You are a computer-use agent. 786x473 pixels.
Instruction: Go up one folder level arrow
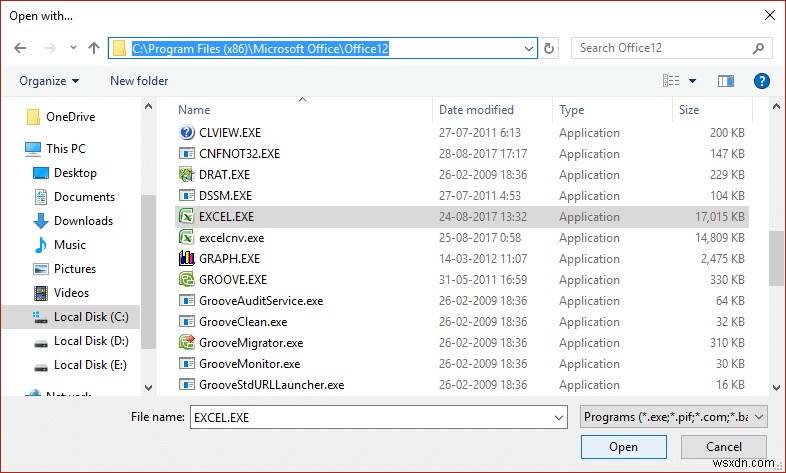(x=94, y=48)
